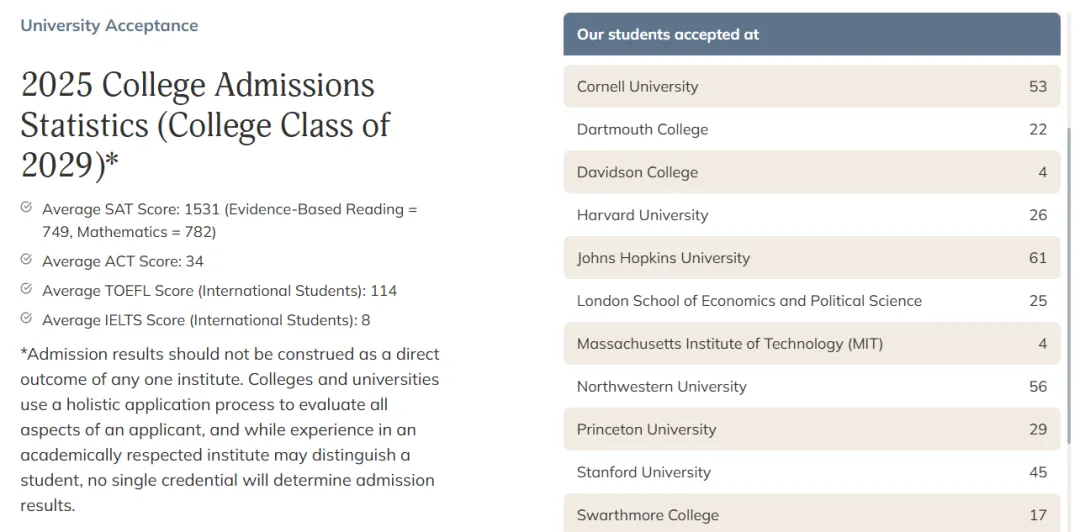This screenshot has width=1080, height=532.
Task: Click the 2025 College Admissions Statistics heading
Action: tap(205, 125)
